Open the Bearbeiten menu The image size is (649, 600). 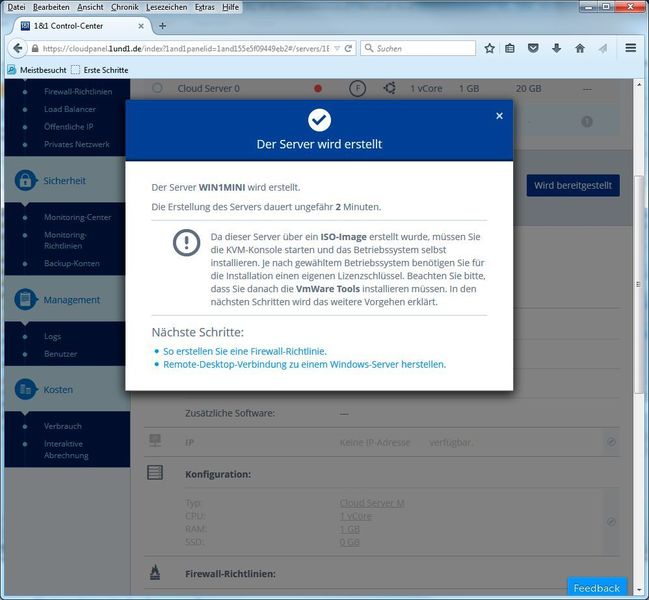tap(51, 7)
